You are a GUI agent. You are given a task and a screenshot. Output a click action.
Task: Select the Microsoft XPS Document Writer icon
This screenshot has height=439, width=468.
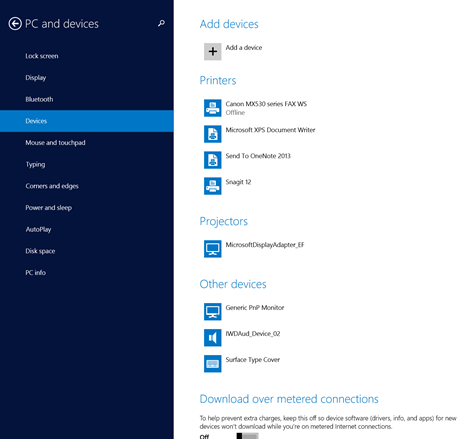[x=213, y=134]
